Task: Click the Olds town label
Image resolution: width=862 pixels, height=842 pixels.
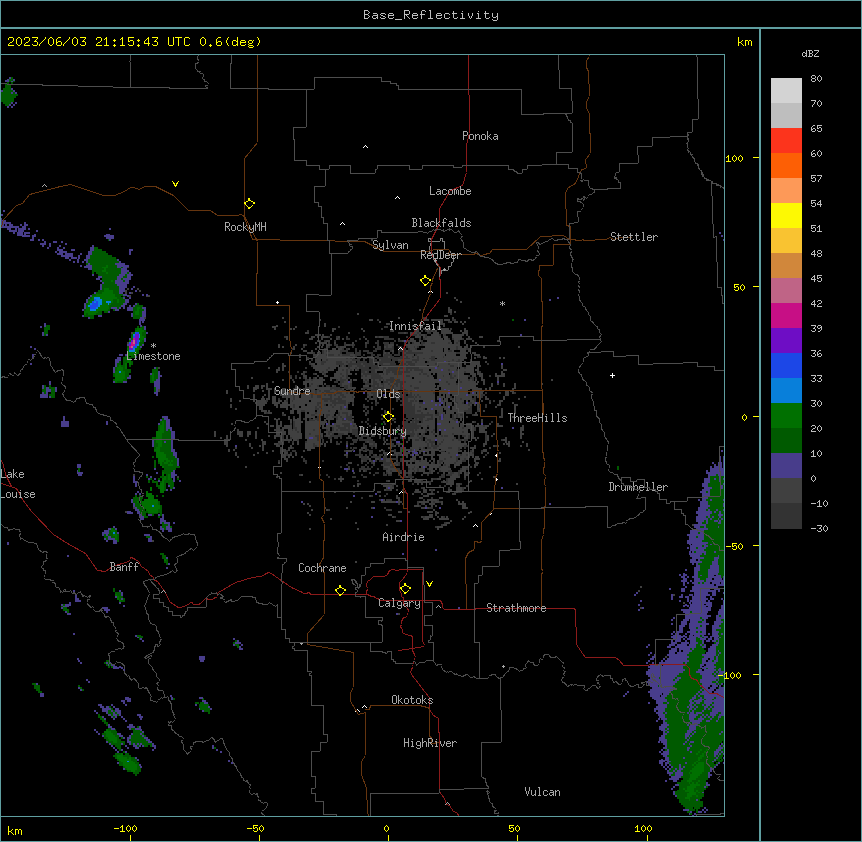Action: coord(388,394)
